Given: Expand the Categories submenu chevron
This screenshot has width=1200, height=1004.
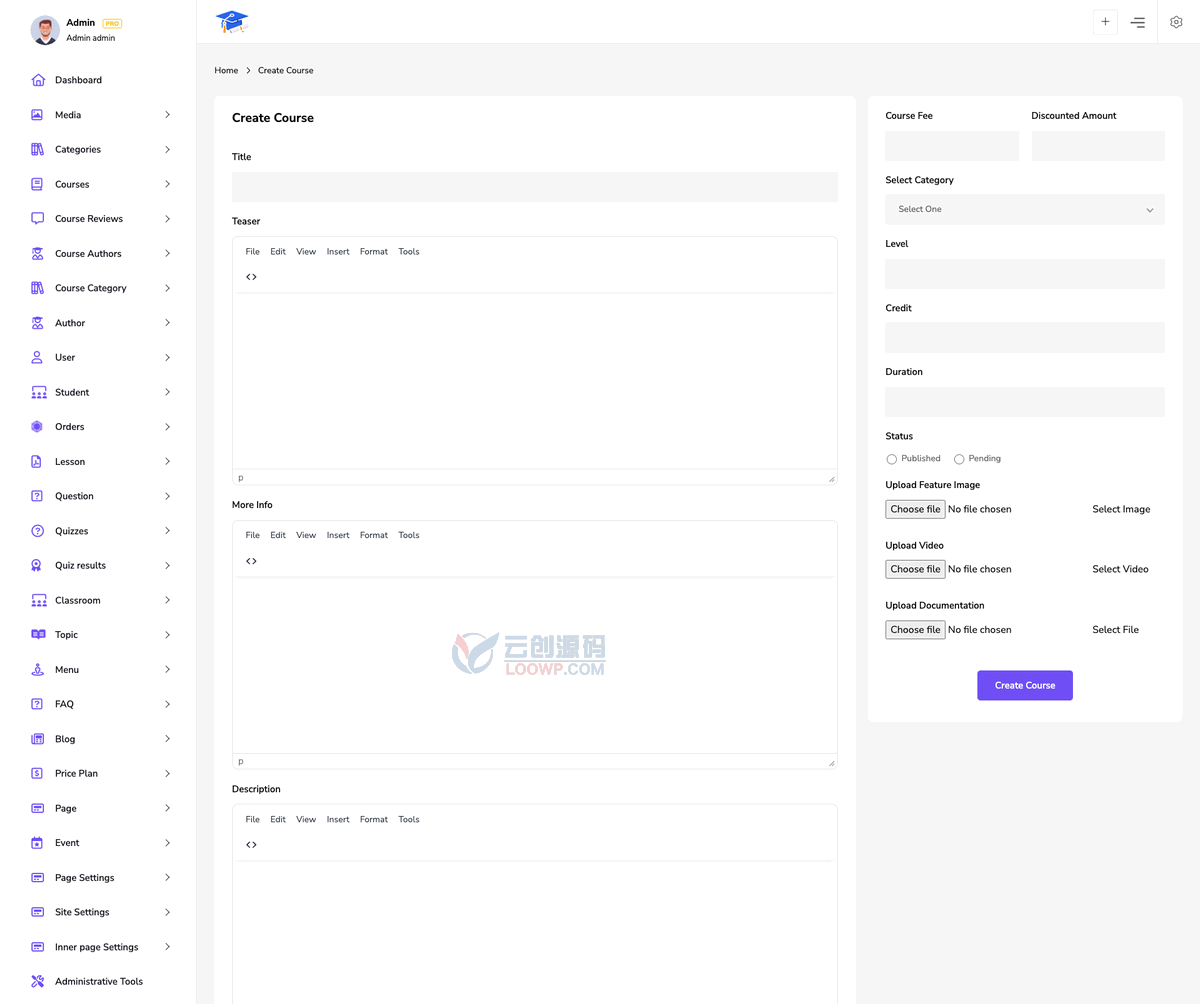Looking at the screenshot, I should tap(168, 149).
